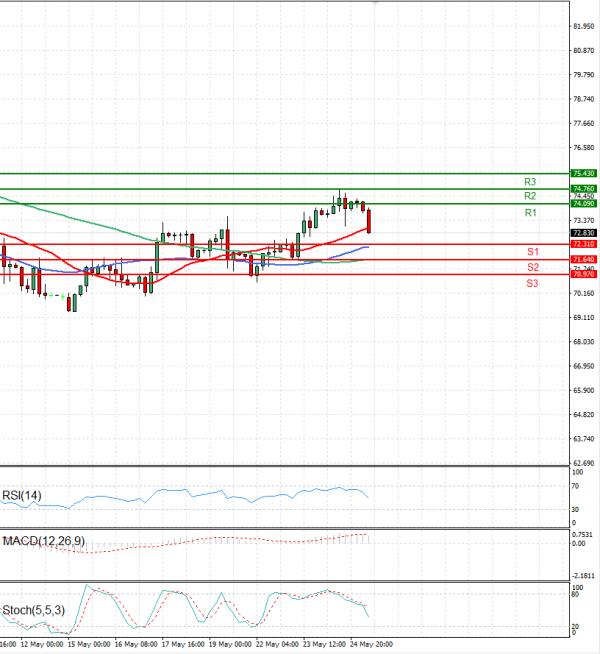Click the 20 level on the Stoch scale
600x654 pixels.
click(x=575, y=627)
